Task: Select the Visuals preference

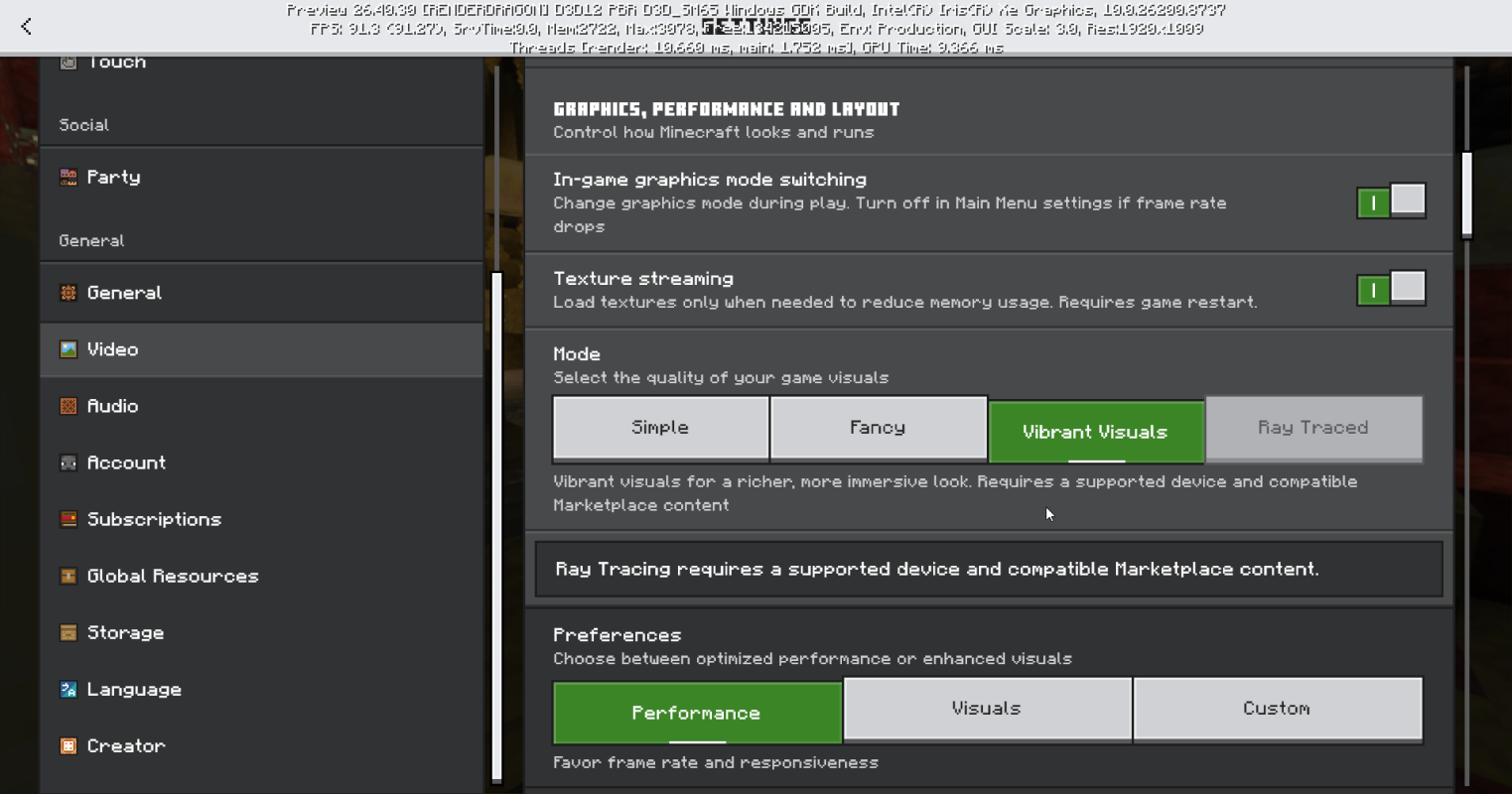Action: click(x=987, y=710)
